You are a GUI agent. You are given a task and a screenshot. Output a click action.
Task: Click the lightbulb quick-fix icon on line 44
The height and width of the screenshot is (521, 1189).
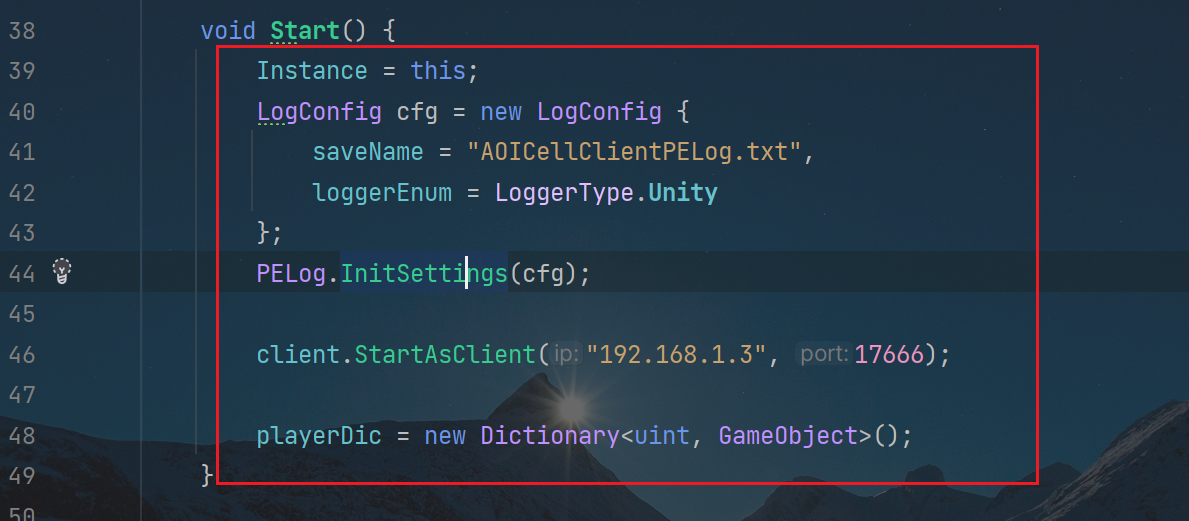(x=61, y=271)
